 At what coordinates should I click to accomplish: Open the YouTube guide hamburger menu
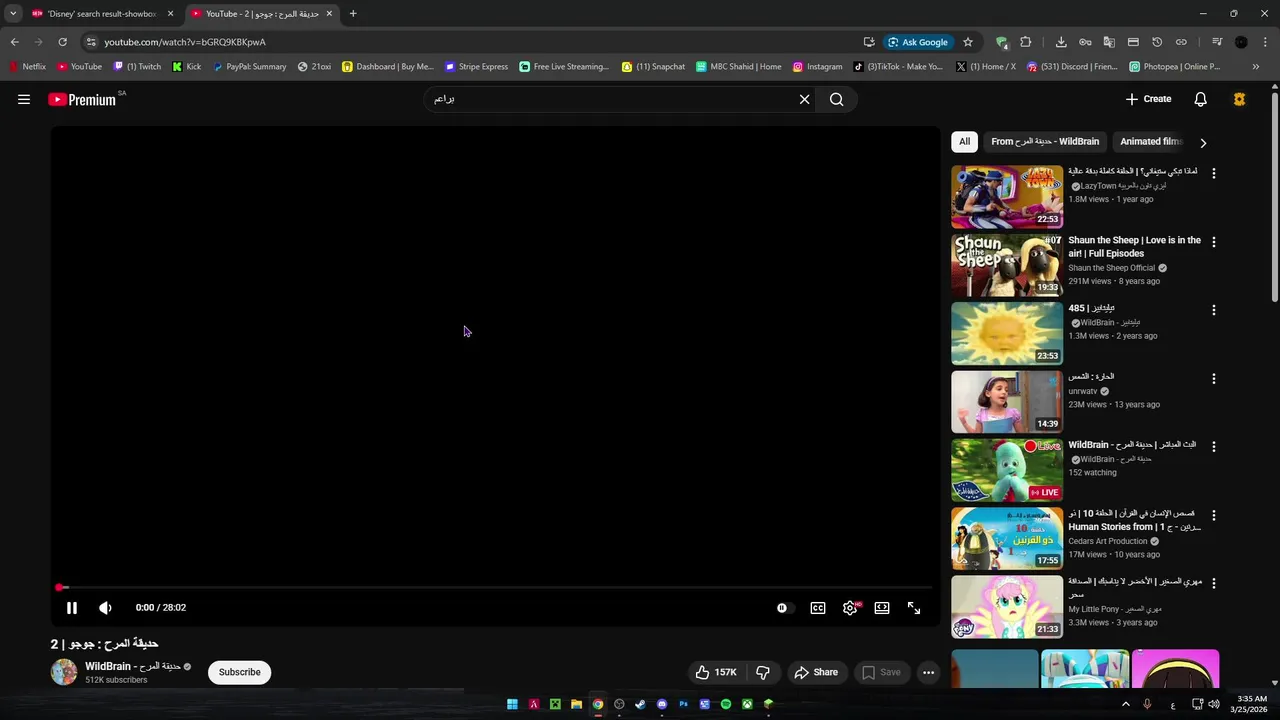[24, 99]
